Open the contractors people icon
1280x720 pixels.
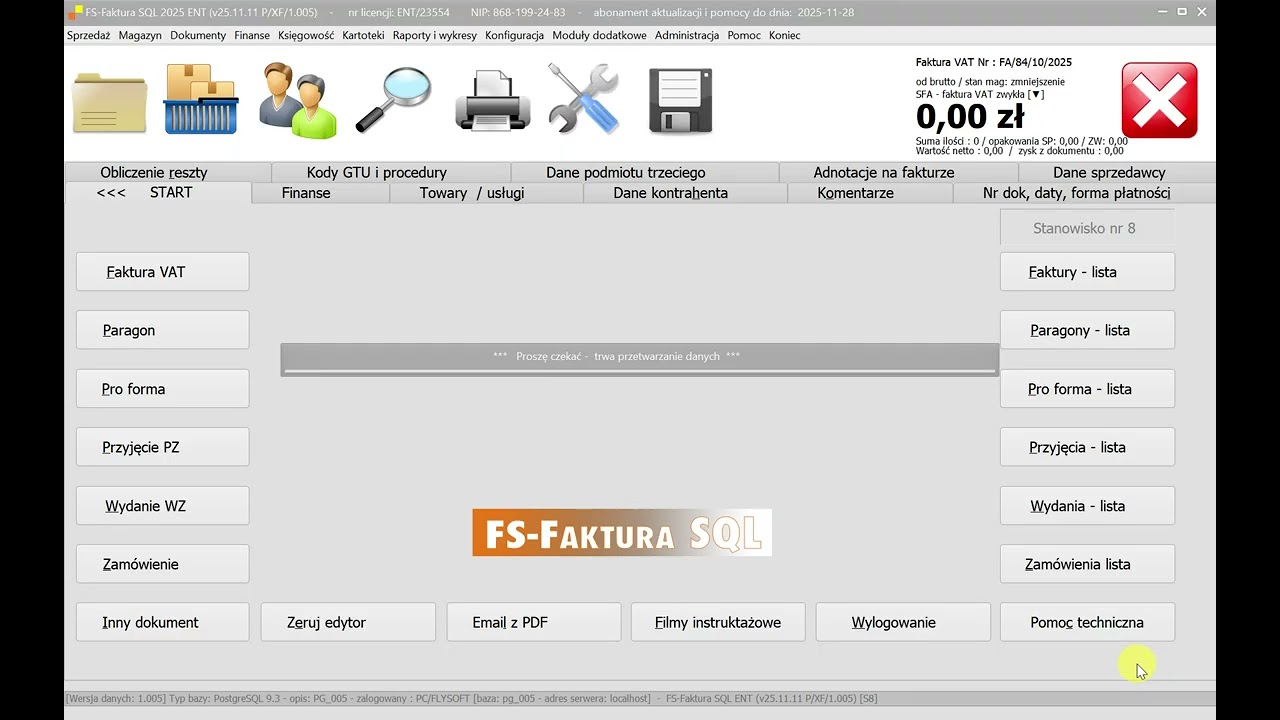298,100
